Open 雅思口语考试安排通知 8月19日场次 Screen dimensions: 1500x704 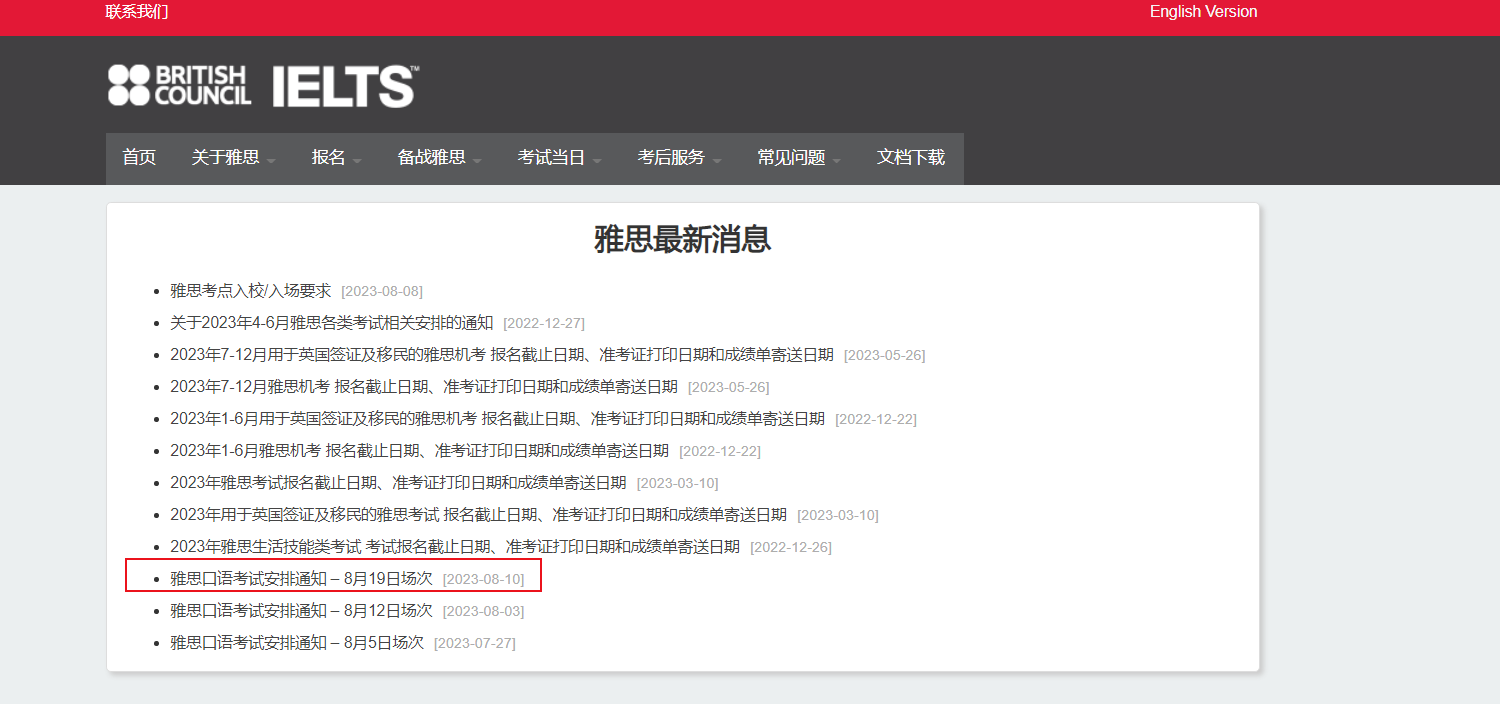[x=301, y=579]
